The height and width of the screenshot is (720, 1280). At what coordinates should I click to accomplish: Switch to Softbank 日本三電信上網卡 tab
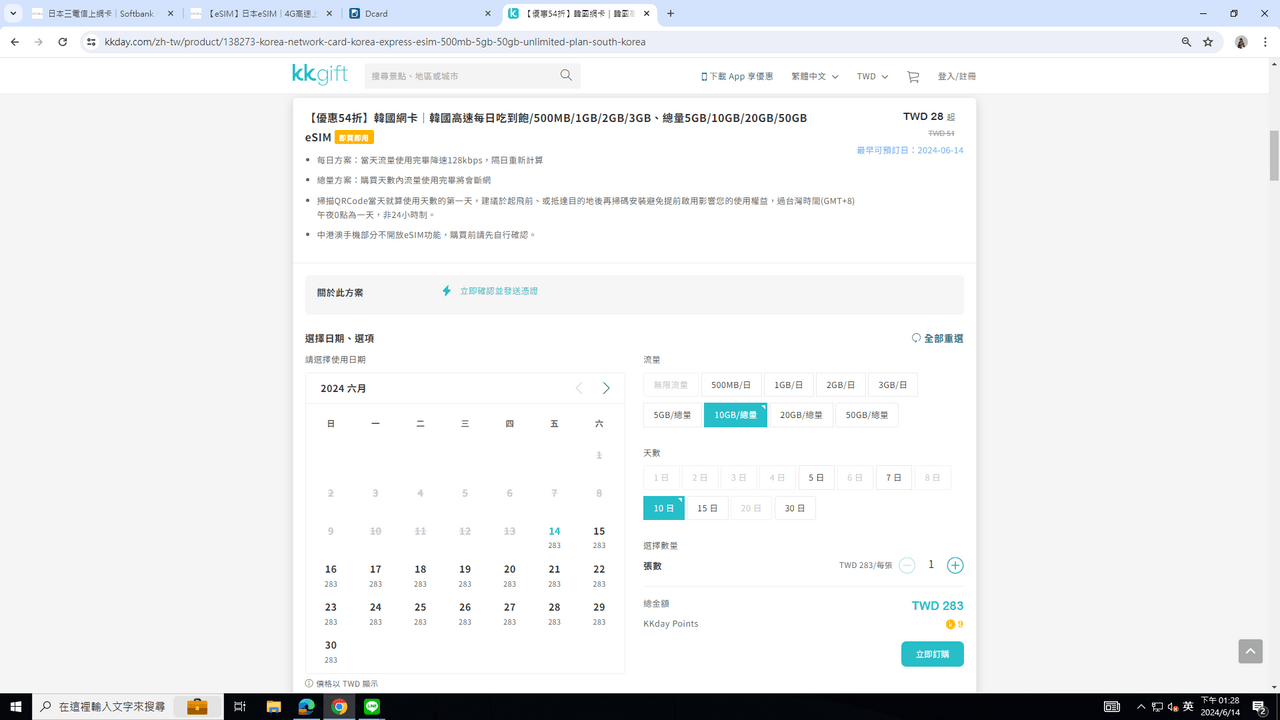(103, 14)
